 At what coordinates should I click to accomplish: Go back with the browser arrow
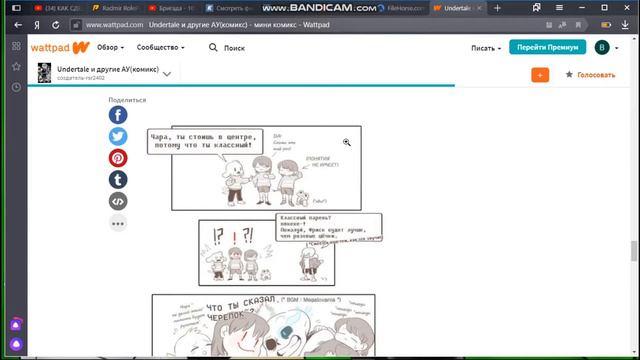pos(18,25)
